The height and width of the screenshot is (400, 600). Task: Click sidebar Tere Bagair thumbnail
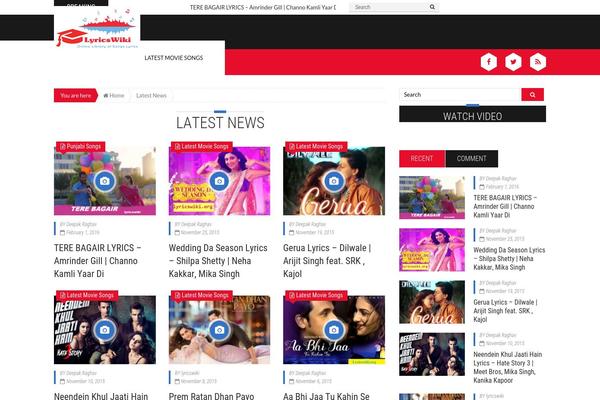pyautogui.click(x=432, y=198)
